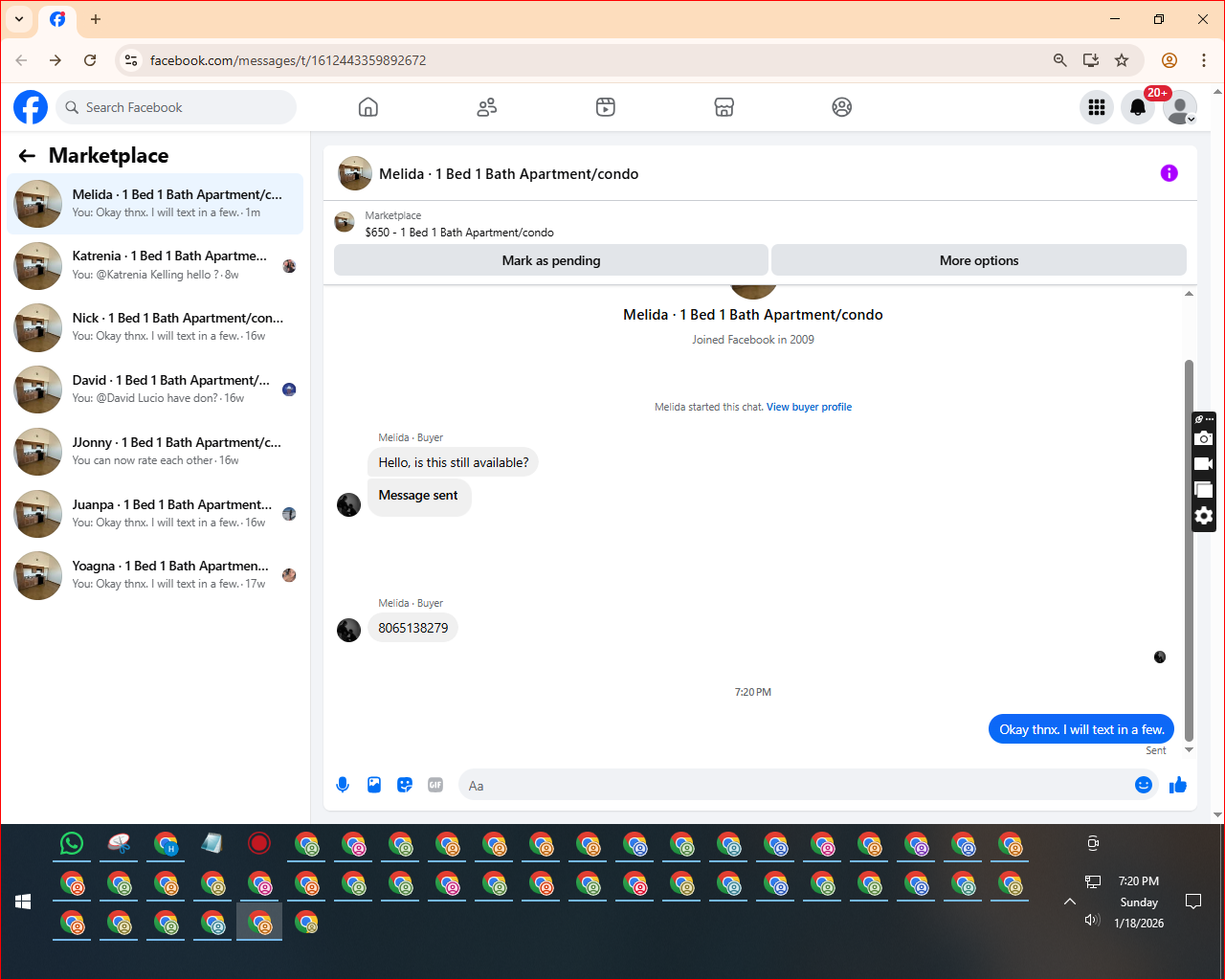
Task: Click the settings gear in side toolbar
Action: (x=1204, y=516)
